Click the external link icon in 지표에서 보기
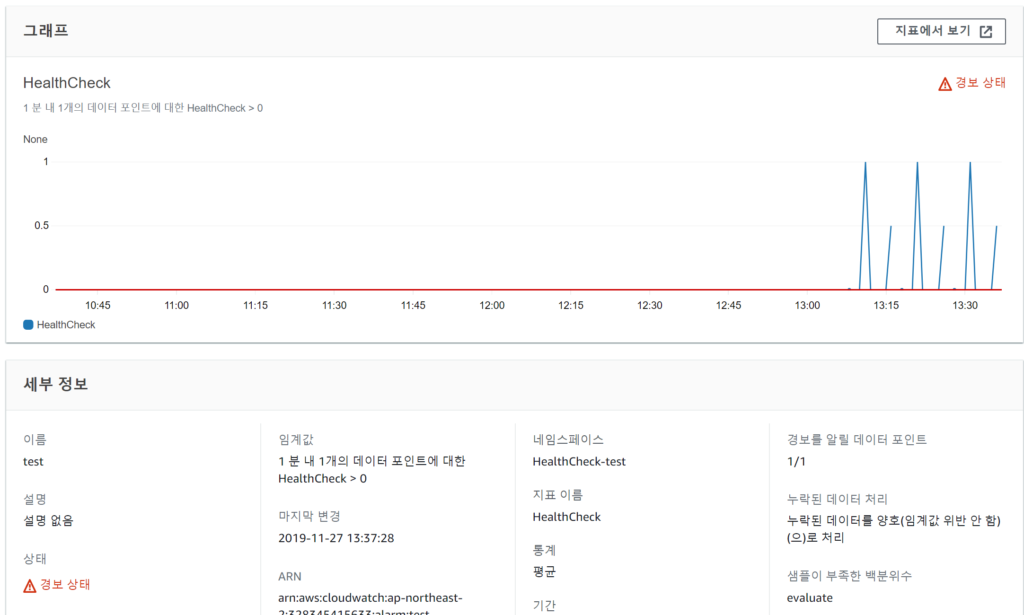The width and height of the screenshot is (1024, 615). point(986,31)
